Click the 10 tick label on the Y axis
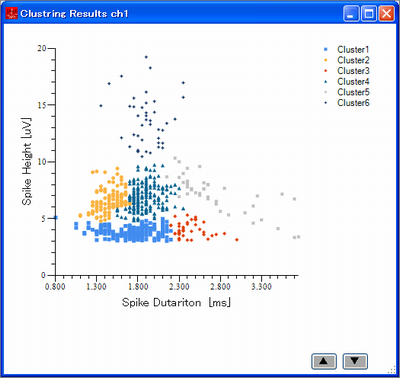 pos(42,162)
